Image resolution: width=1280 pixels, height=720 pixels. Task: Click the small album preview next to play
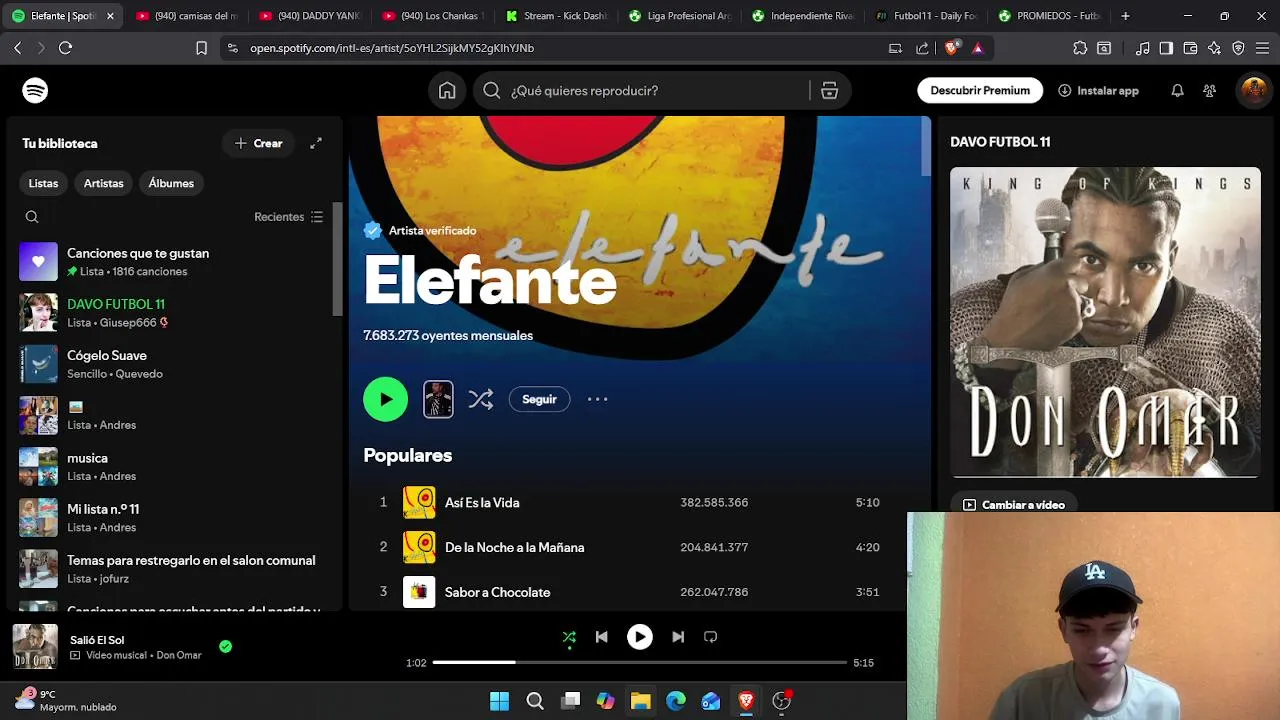tap(438, 399)
